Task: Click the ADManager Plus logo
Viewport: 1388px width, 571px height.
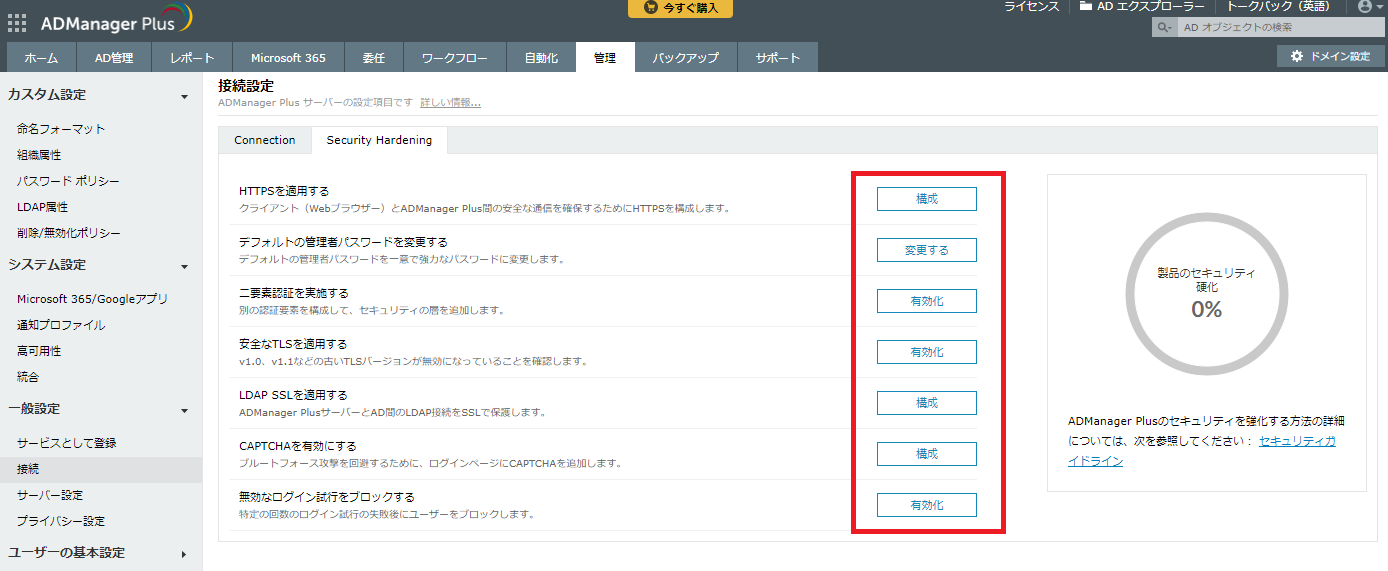Action: (117, 20)
